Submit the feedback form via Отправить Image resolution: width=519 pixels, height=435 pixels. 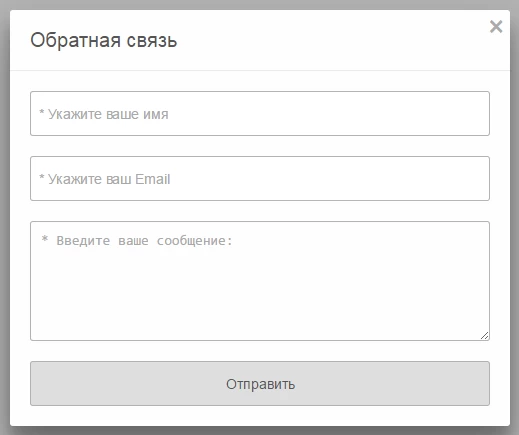point(260,384)
